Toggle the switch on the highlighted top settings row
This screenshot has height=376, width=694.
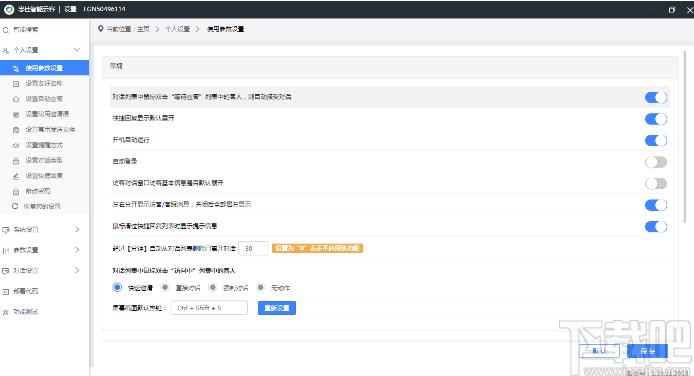[x=655, y=97]
